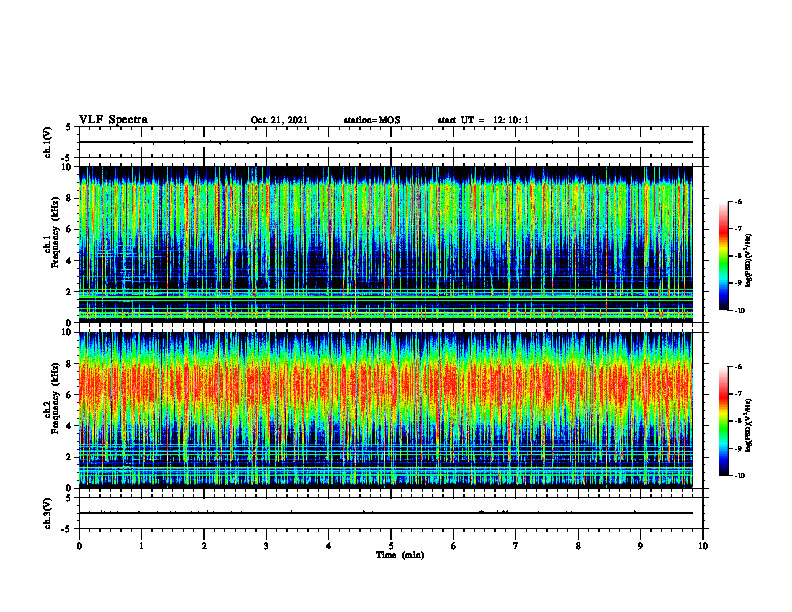The height and width of the screenshot is (612, 792).
Task: Click time axis tick label 4
Action: point(328,546)
